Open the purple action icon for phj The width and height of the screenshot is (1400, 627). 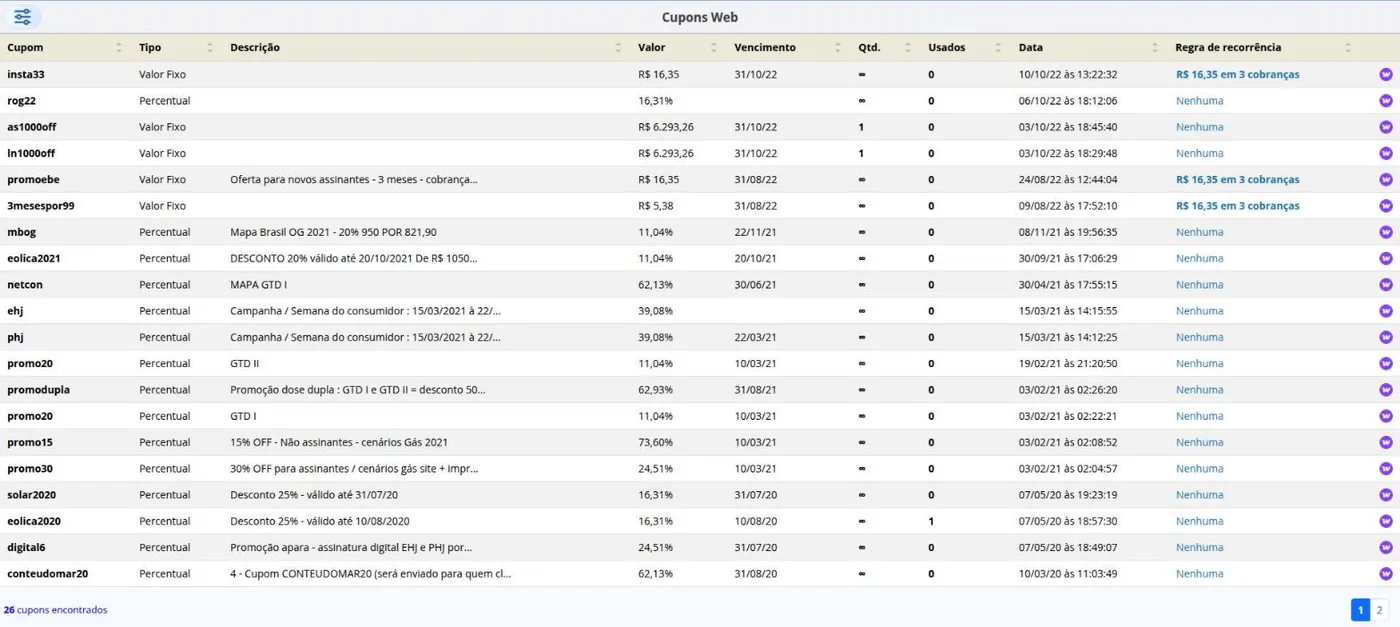pyautogui.click(x=1386, y=337)
